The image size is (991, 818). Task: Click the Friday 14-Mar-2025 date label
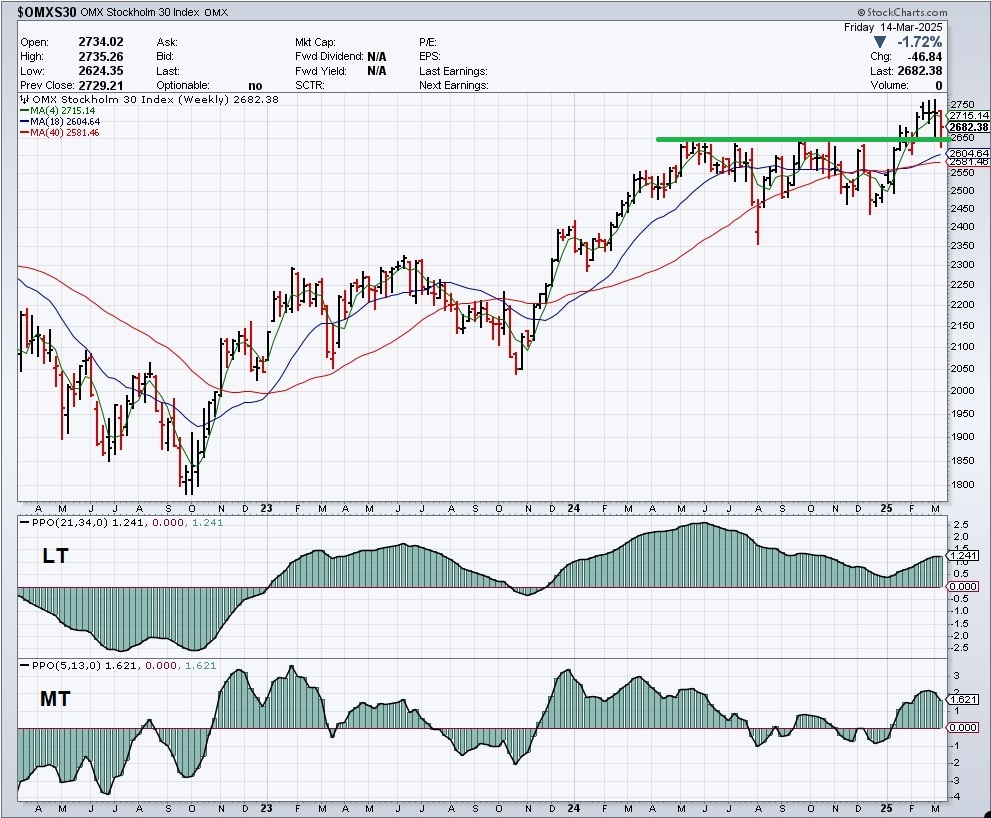click(893, 27)
